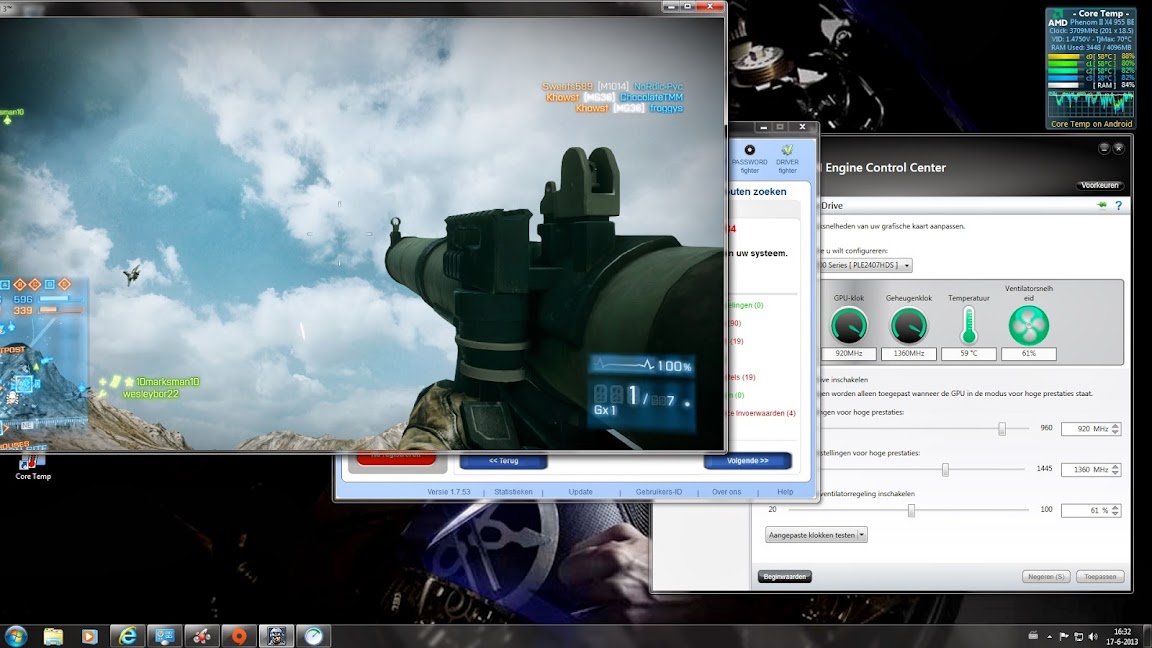Click the Temperatuur thermometer icon
1152x648 pixels.
[x=968, y=325]
